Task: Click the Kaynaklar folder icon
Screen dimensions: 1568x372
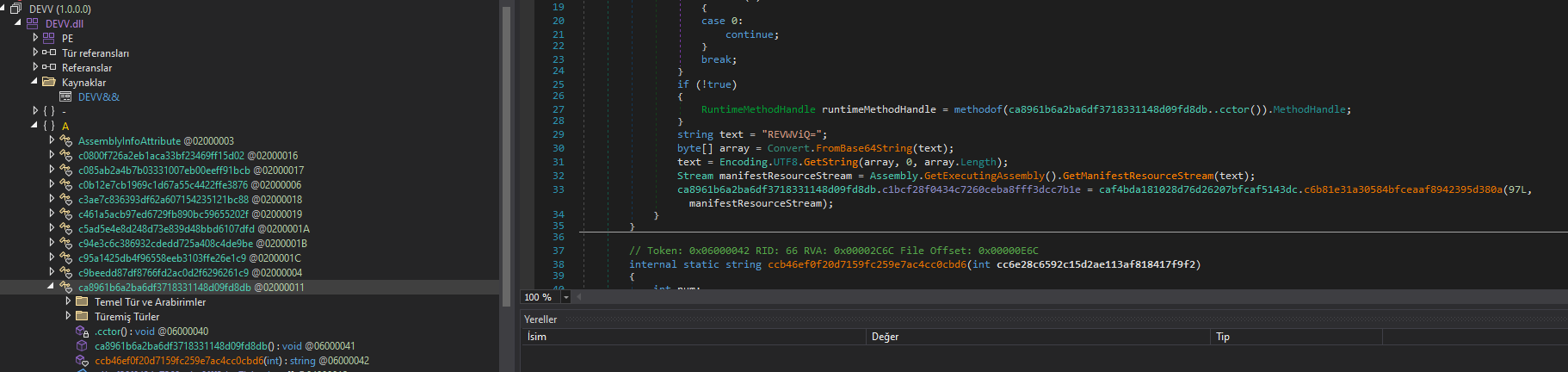Action: [x=49, y=82]
